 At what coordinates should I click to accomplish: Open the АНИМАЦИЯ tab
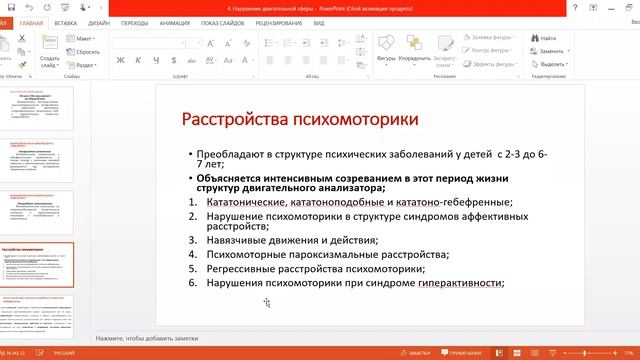point(175,23)
